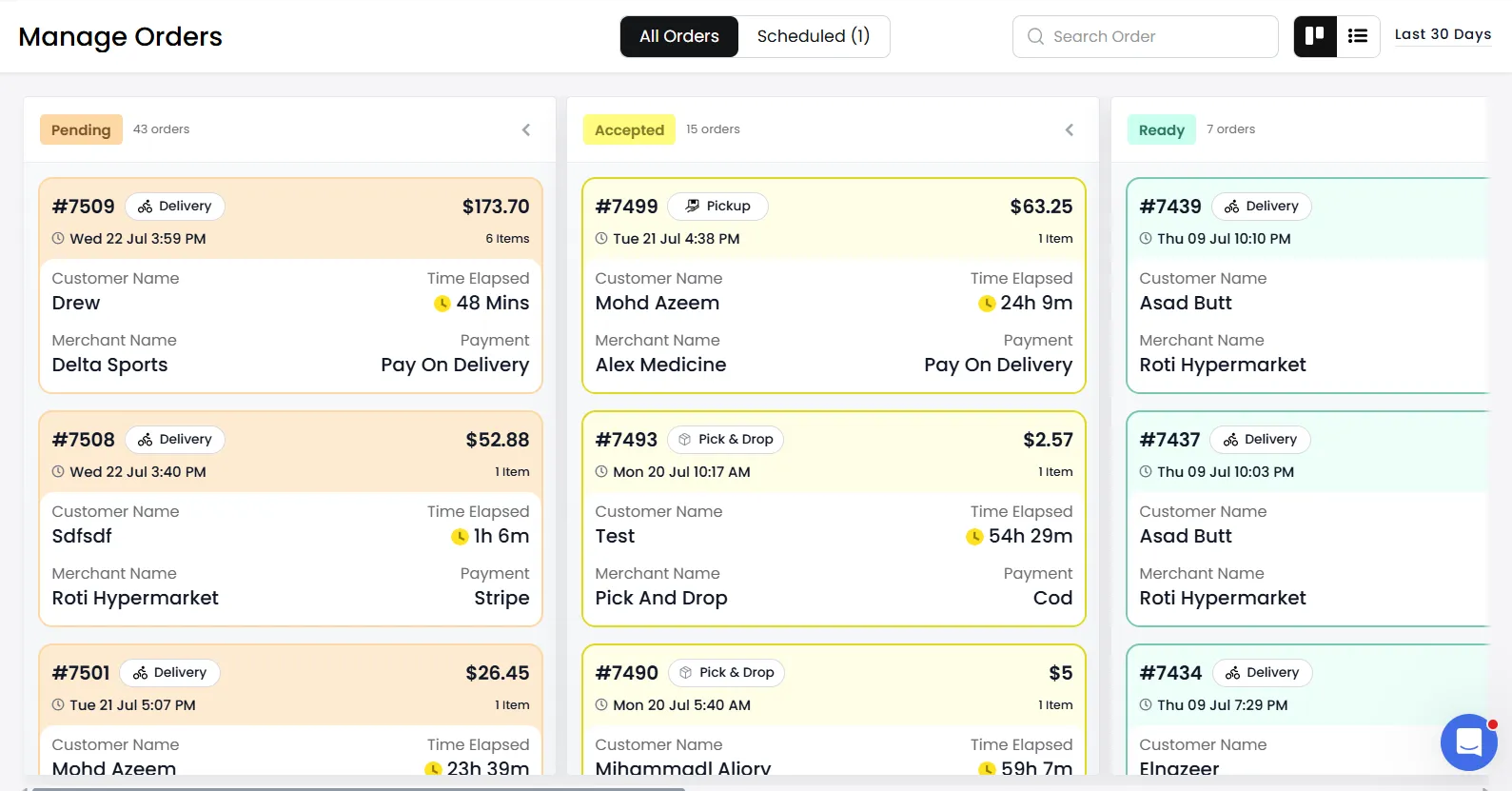Click the Pick & Drop box icon on #7493
This screenshot has width=1512, height=791.
pyautogui.click(x=684, y=440)
